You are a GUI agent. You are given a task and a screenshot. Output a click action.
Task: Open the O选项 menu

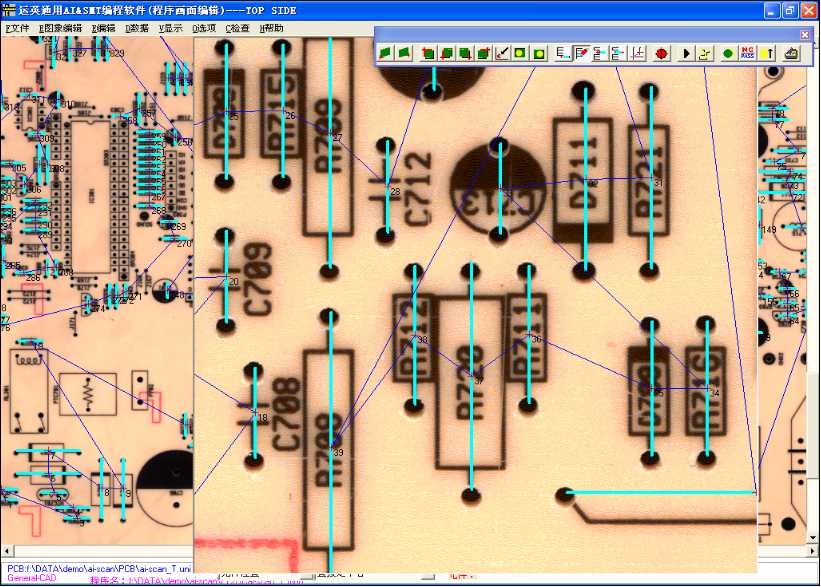click(205, 28)
